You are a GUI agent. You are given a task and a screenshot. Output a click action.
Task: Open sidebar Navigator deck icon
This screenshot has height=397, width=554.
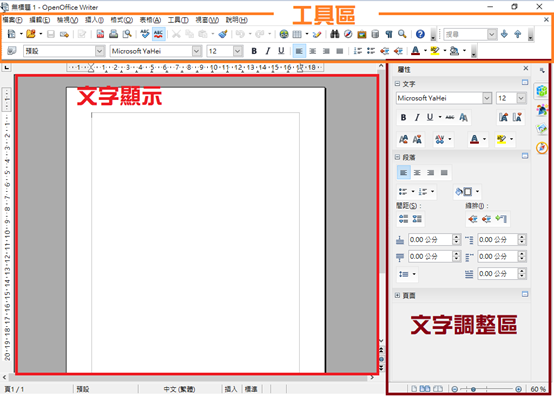542,148
